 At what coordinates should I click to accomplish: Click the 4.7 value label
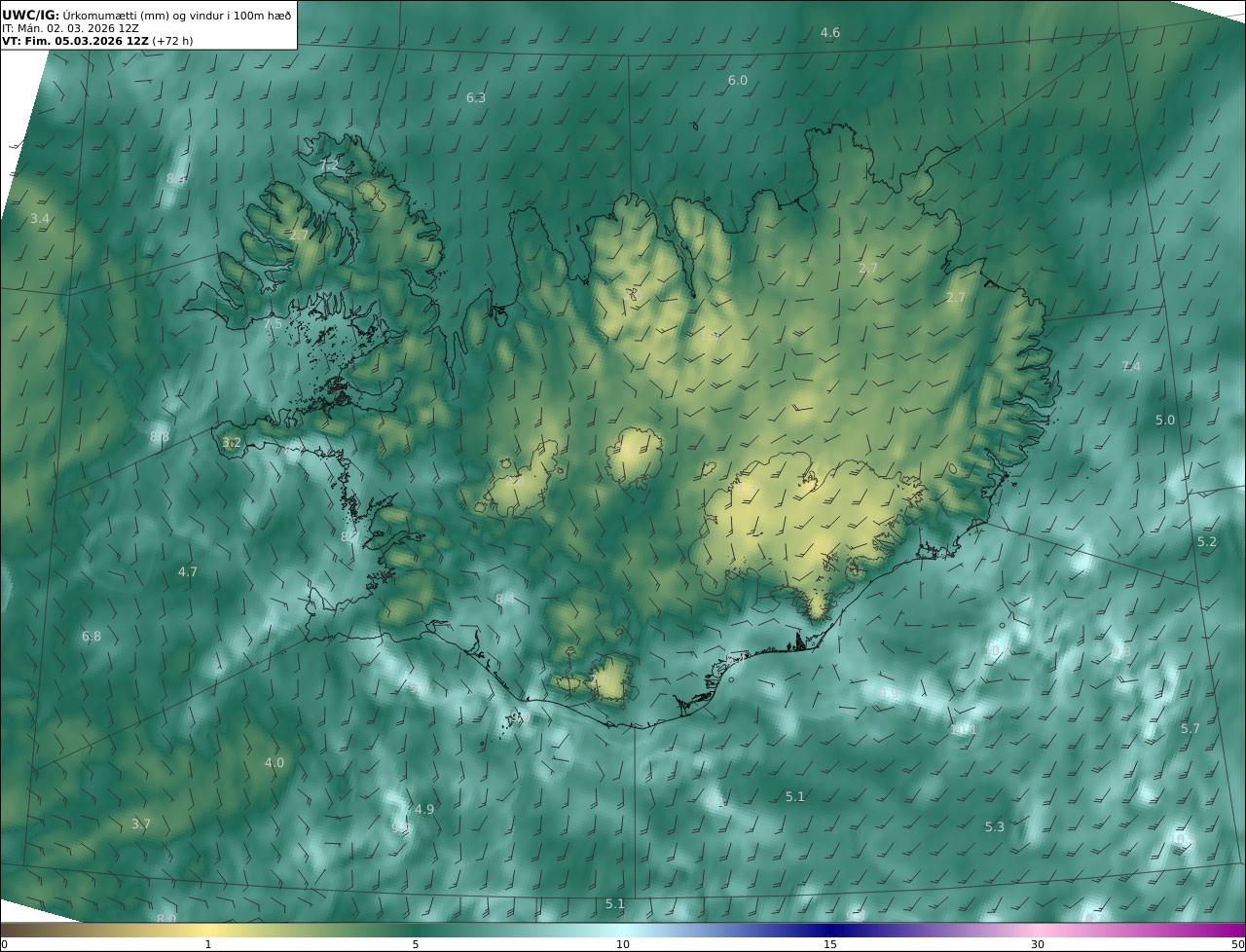point(188,572)
